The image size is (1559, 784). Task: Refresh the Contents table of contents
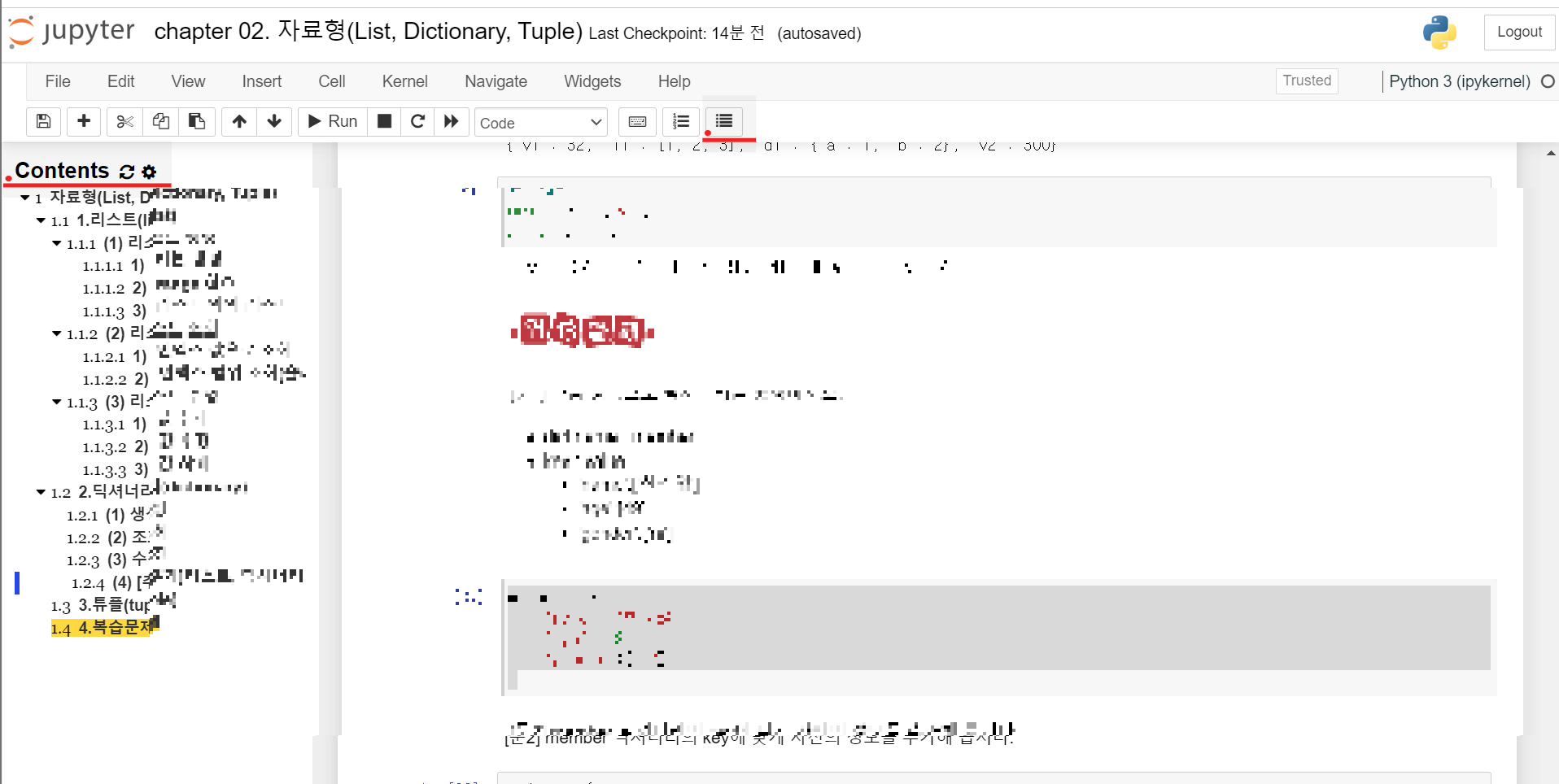pyautogui.click(x=125, y=172)
